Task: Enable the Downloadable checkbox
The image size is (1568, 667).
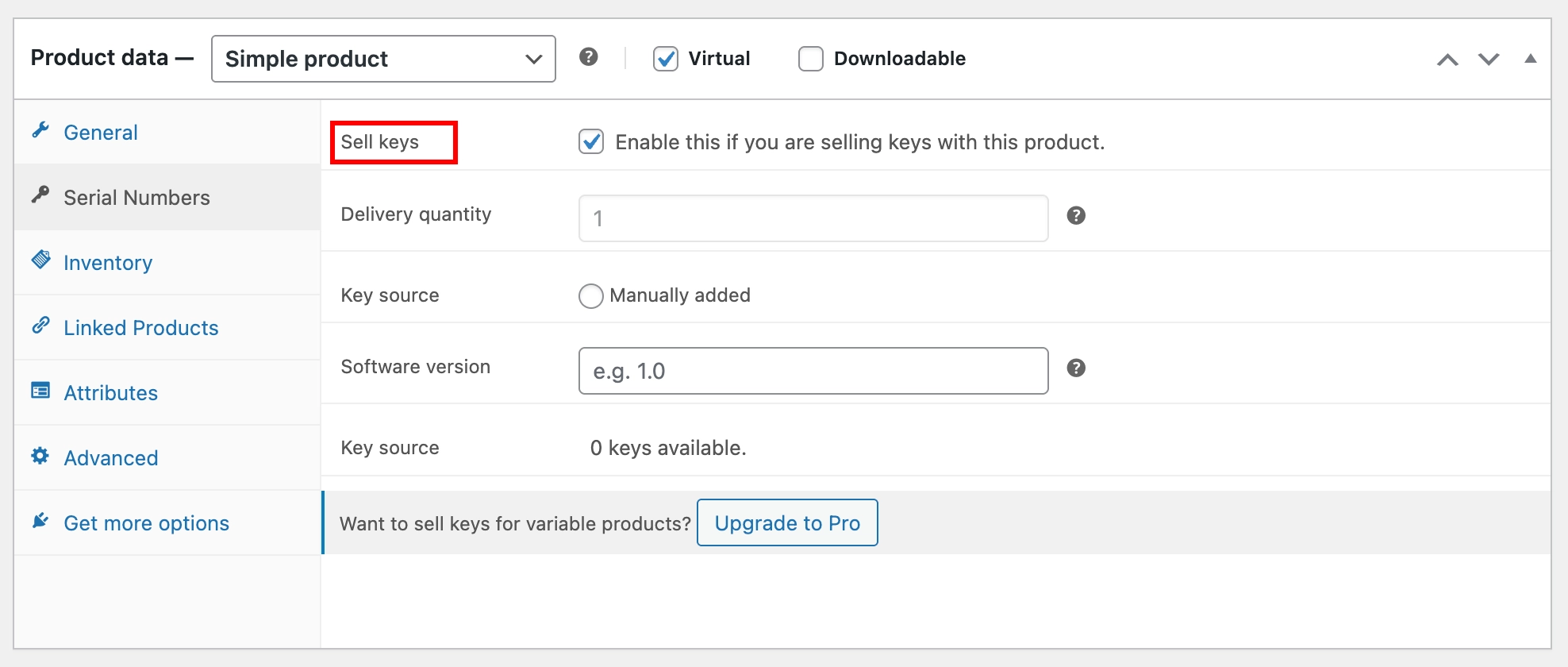Action: [x=810, y=59]
